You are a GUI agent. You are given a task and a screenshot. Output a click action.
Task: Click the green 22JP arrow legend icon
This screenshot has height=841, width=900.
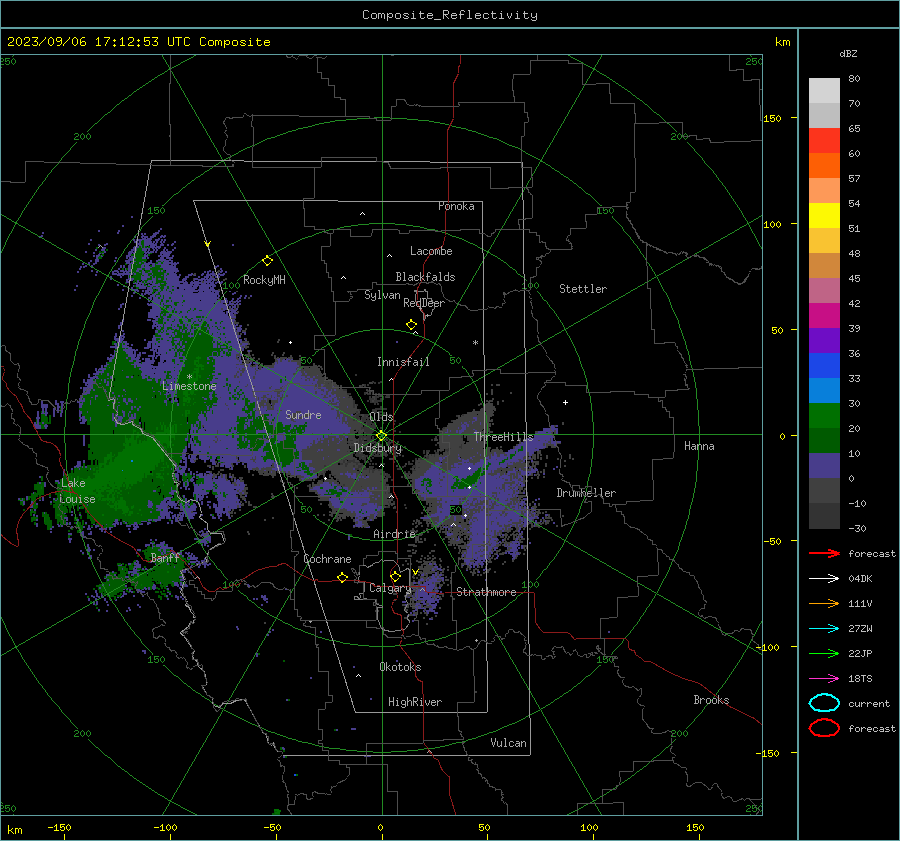point(824,653)
